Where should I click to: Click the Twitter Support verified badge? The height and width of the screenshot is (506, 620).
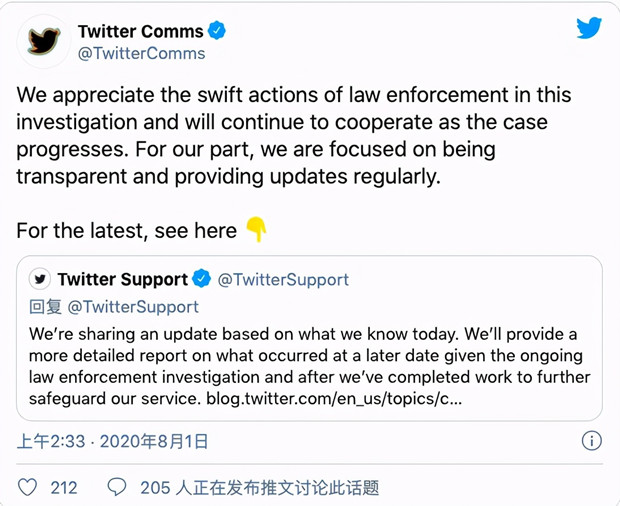tap(202, 279)
